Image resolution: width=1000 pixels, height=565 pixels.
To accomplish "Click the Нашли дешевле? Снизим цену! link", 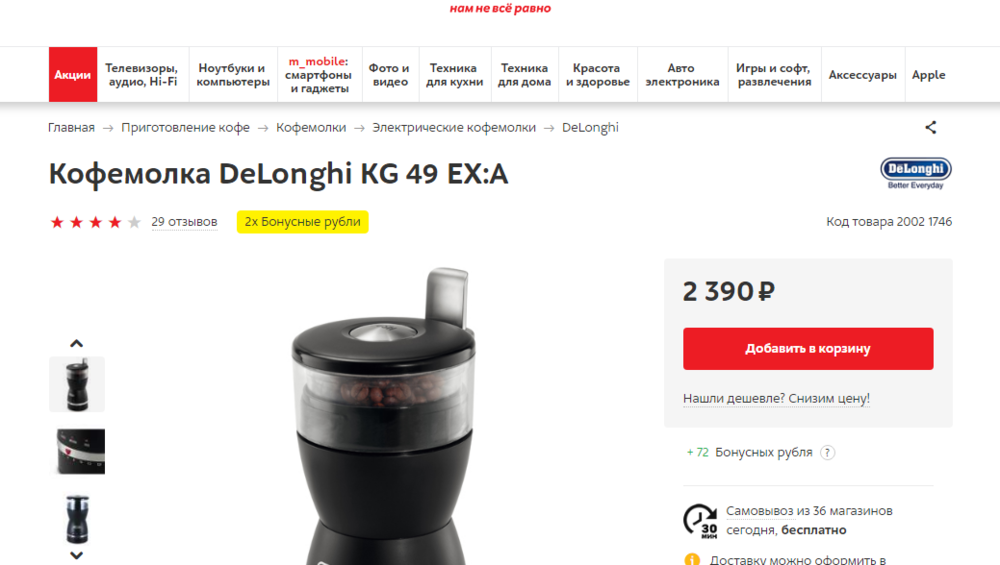I will click(x=776, y=399).
